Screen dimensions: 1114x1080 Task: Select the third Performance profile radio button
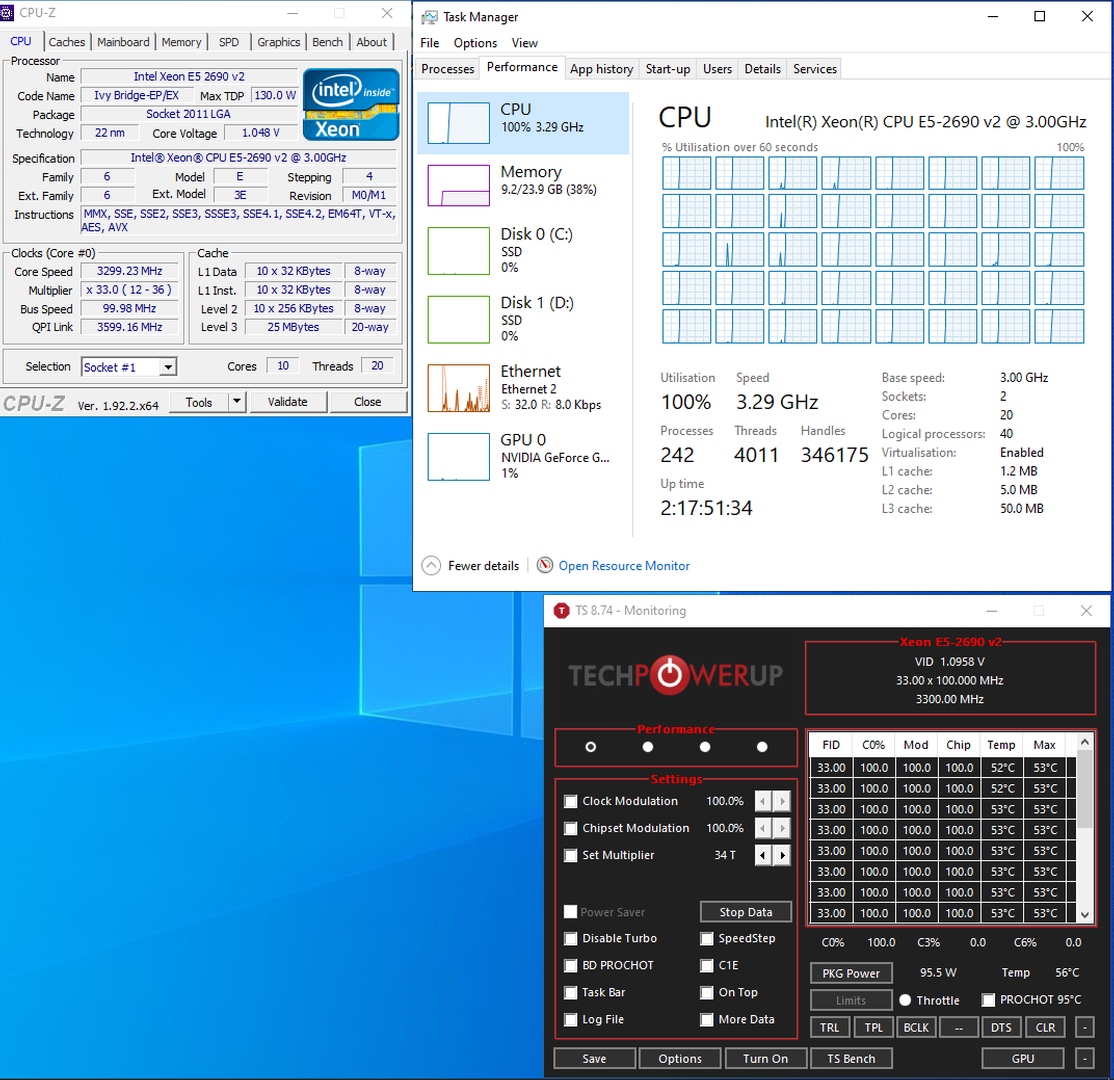[705, 747]
